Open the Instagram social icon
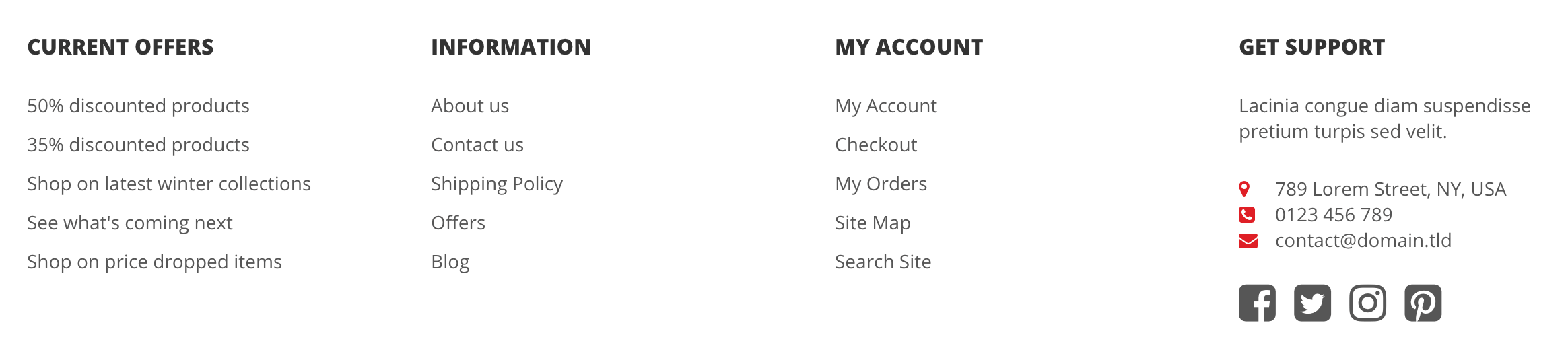1568x358 pixels. coord(1367,303)
